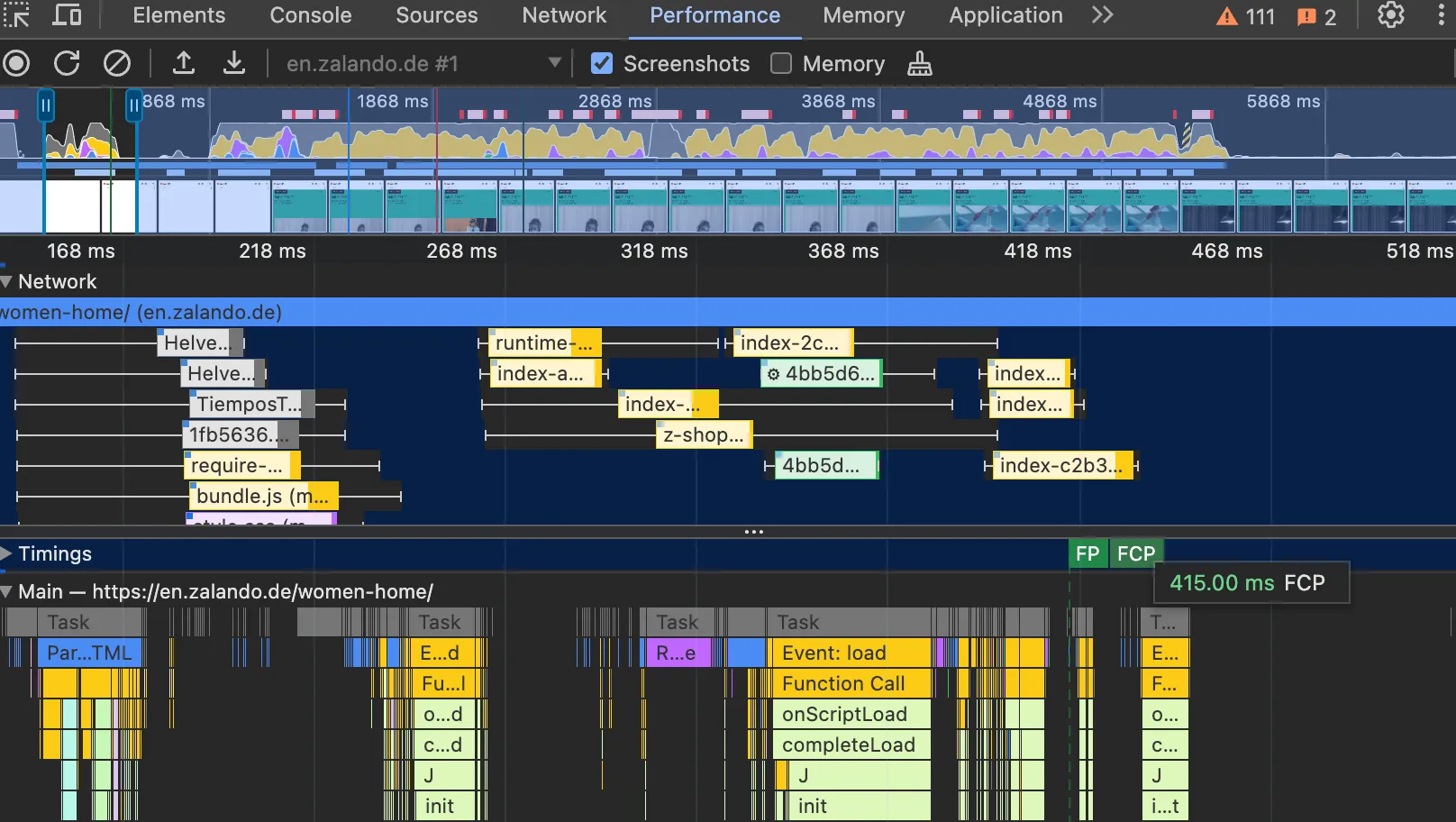This screenshot has height=822, width=1456.
Task: Clear the current performance recording
Action: (x=117, y=64)
